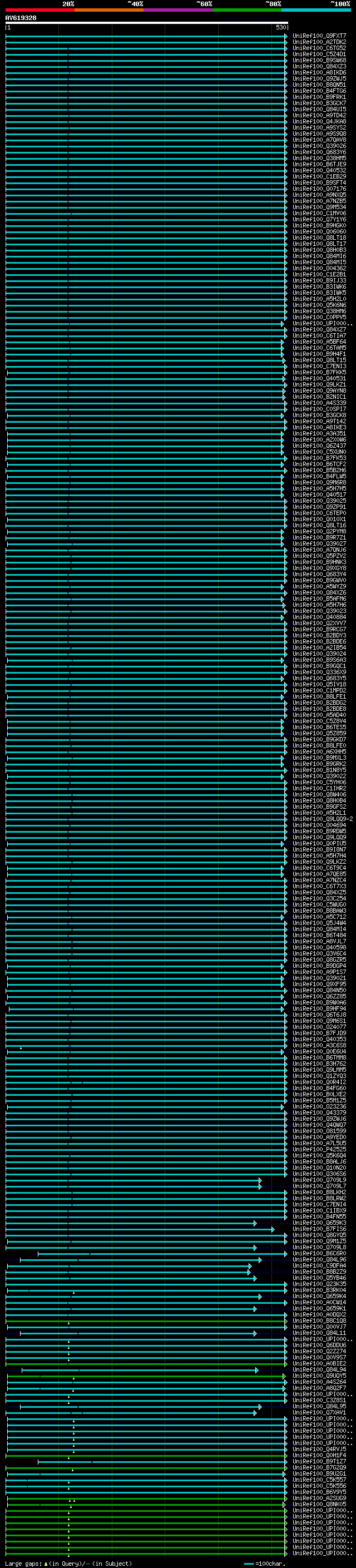
Task: Select label UniRef100_Q0PIU5
Action: point(319,844)
